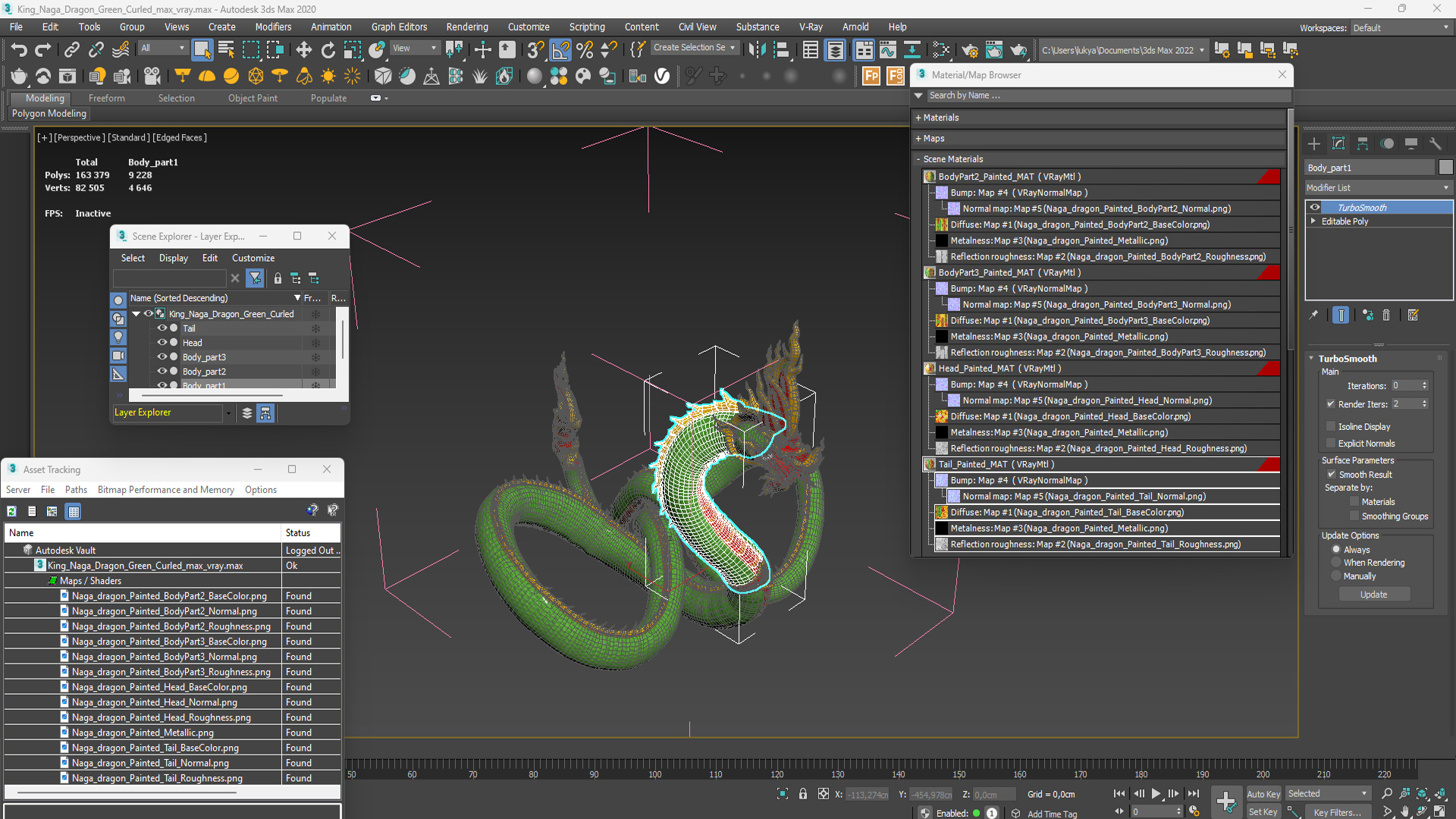Toggle visibility of Head object
This screenshot has height=819, width=1456.
pyautogui.click(x=162, y=343)
